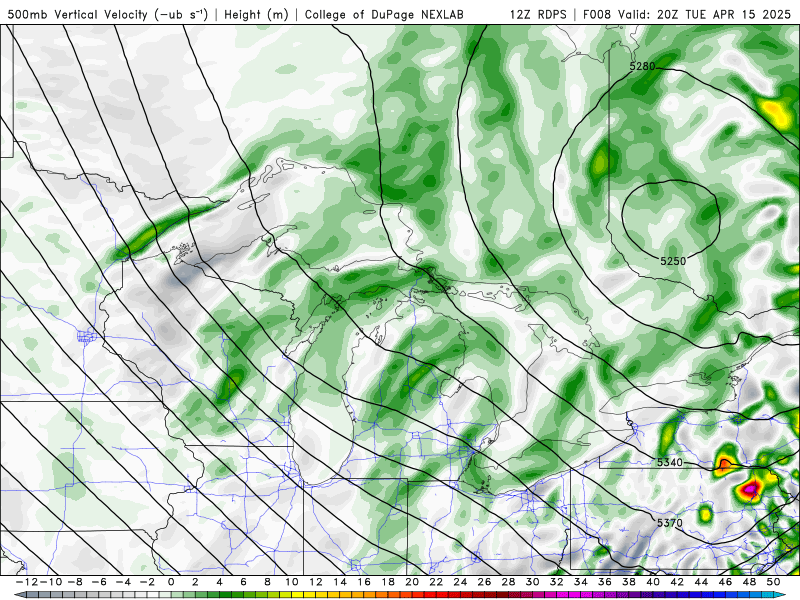The height and width of the screenshot is (600, 800).
Task: Click the 28 colorbar tick label
Action: pyautogui.click(x=508, y=582)
